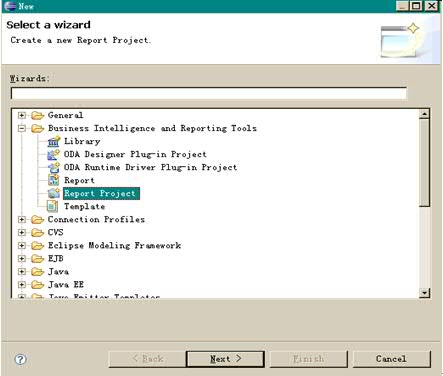Viewport: 443px width, 376px height.
Task: Collapse the Business Intelligence and Reporting Tools node
Action: [x=22, y=128]
